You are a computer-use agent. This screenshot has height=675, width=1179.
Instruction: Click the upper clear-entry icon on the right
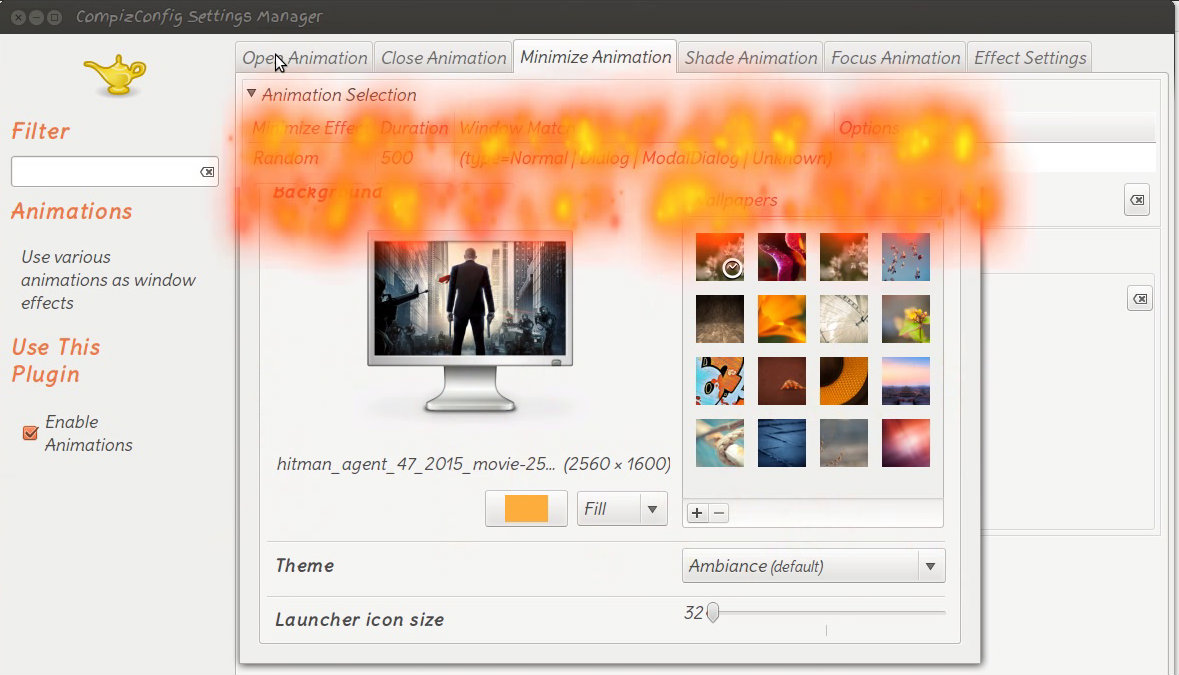pos(1137,200)
